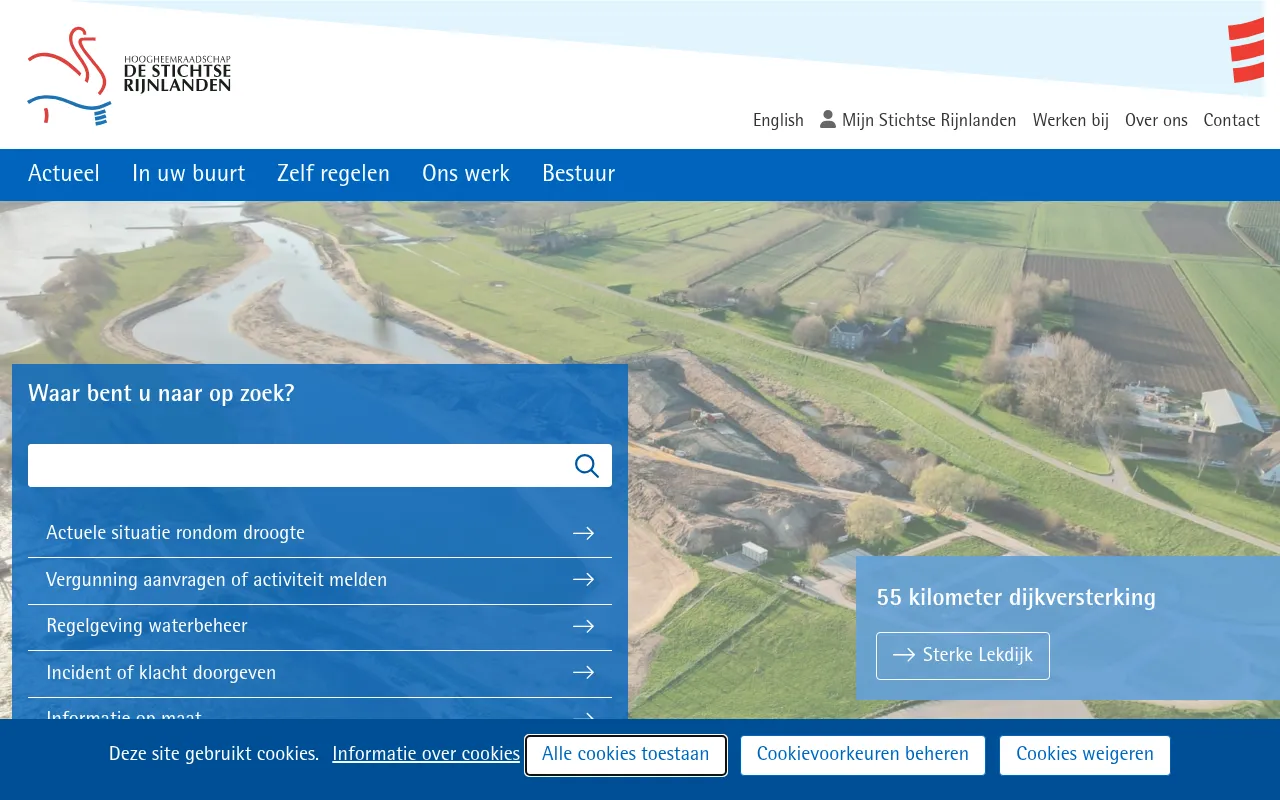Open the Contact page
Screen dimensions: 1280x800
(1231, 120)
